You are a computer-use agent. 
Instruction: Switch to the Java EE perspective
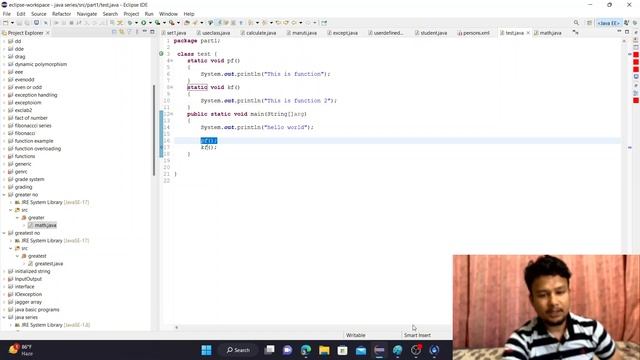[x=608, y=23]
